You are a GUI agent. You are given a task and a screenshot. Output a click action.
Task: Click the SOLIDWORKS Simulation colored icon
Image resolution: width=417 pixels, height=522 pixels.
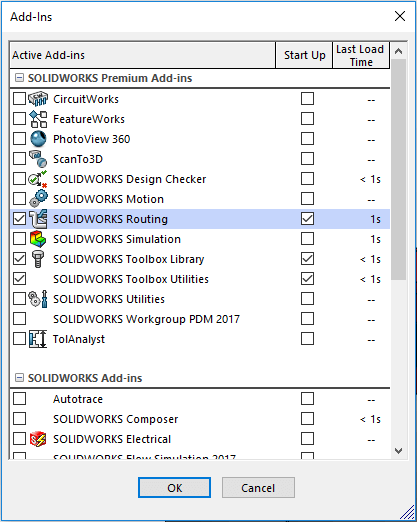(38, 239)
